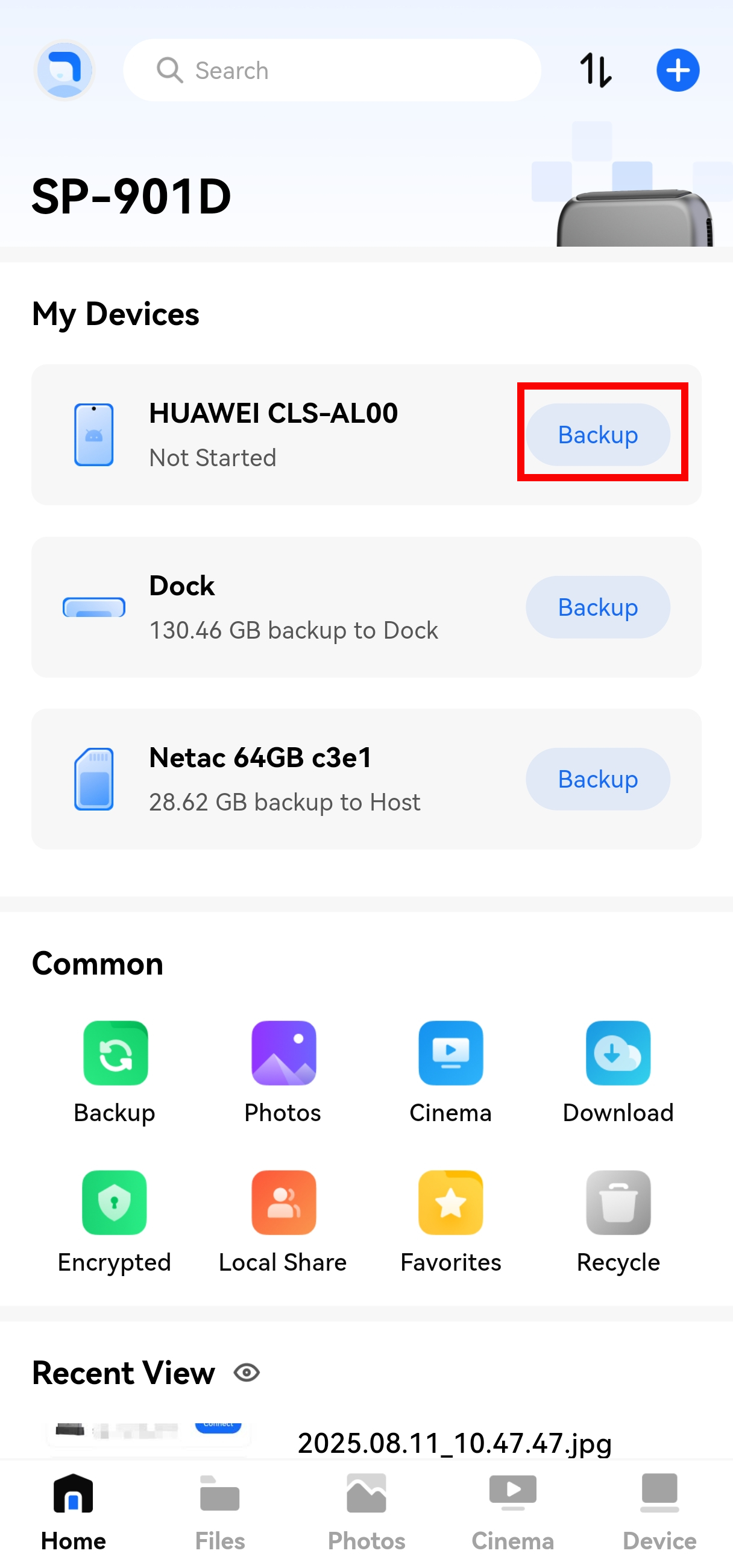Open the Recycle bin icon
The width and height of the screenshot is (733, 1568).
(x=618, y=1203)
